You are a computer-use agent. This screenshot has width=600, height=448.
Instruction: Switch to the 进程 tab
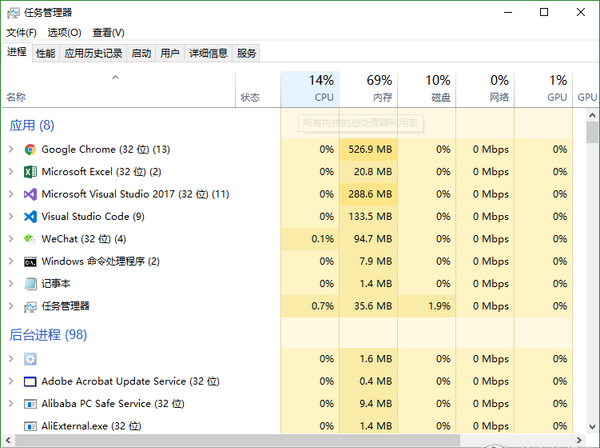pyautogui.click(x=17, y=52)
